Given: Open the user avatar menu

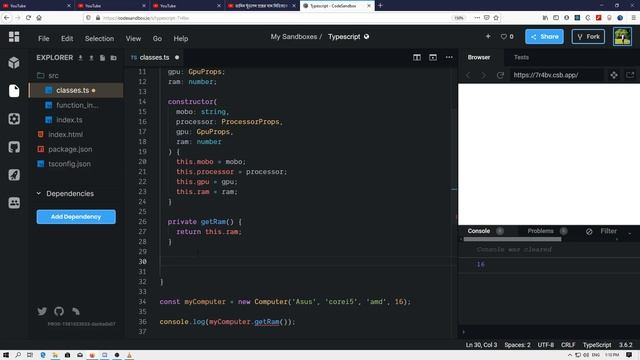Looking at the screenshot, I should [622, 37].
